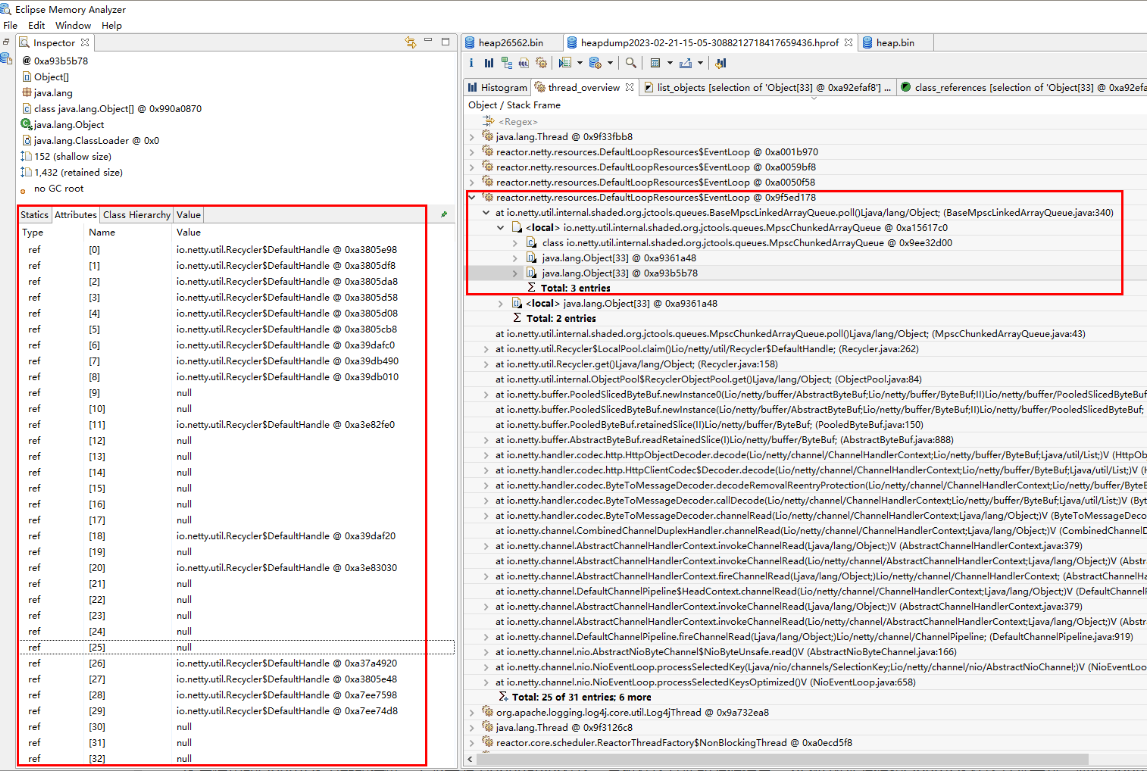The width and height of the screenshot is (1147, 771).
Task: Click the Inspector link-with-snapshot arrows icon
Action: [410, 42]
